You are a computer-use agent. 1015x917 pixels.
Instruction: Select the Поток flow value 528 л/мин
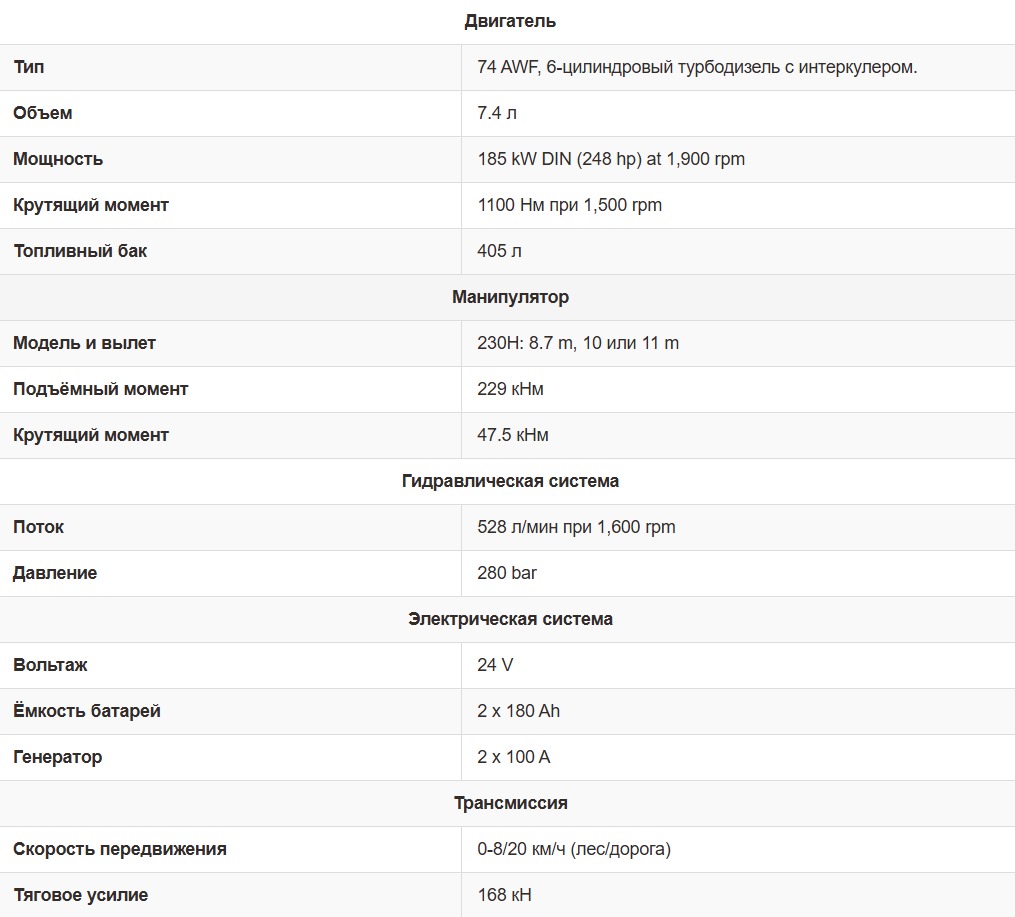pyautogui.click(x=576, y=527)
